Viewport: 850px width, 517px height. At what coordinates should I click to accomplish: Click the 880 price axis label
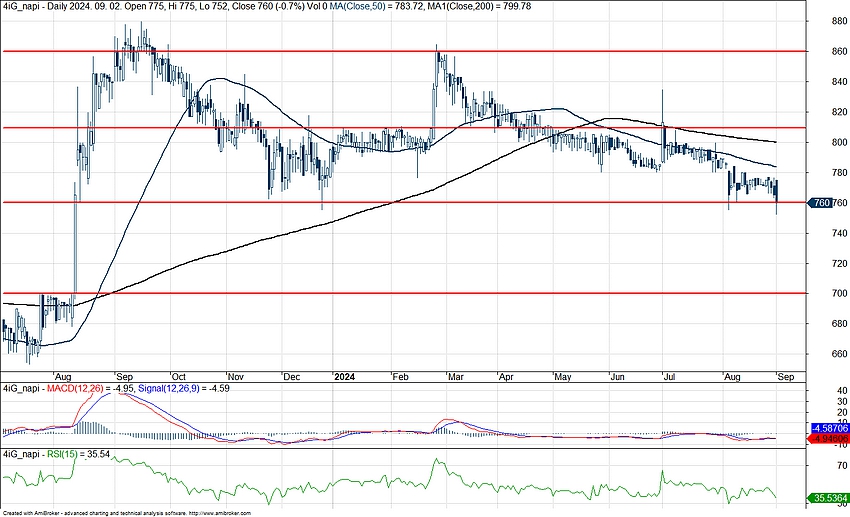point(839,21)
